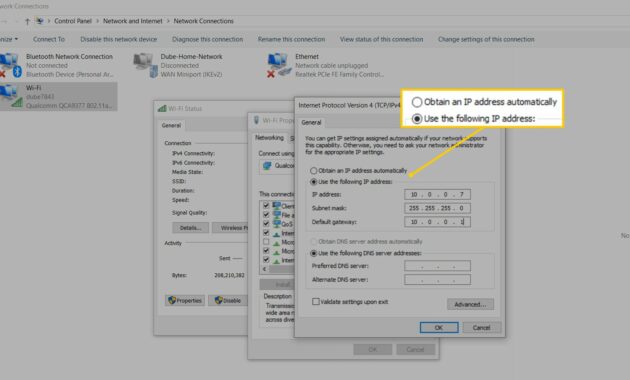
Task: Open the Networking tab in Wi-Fi Properties
Action: coord(269,137)
